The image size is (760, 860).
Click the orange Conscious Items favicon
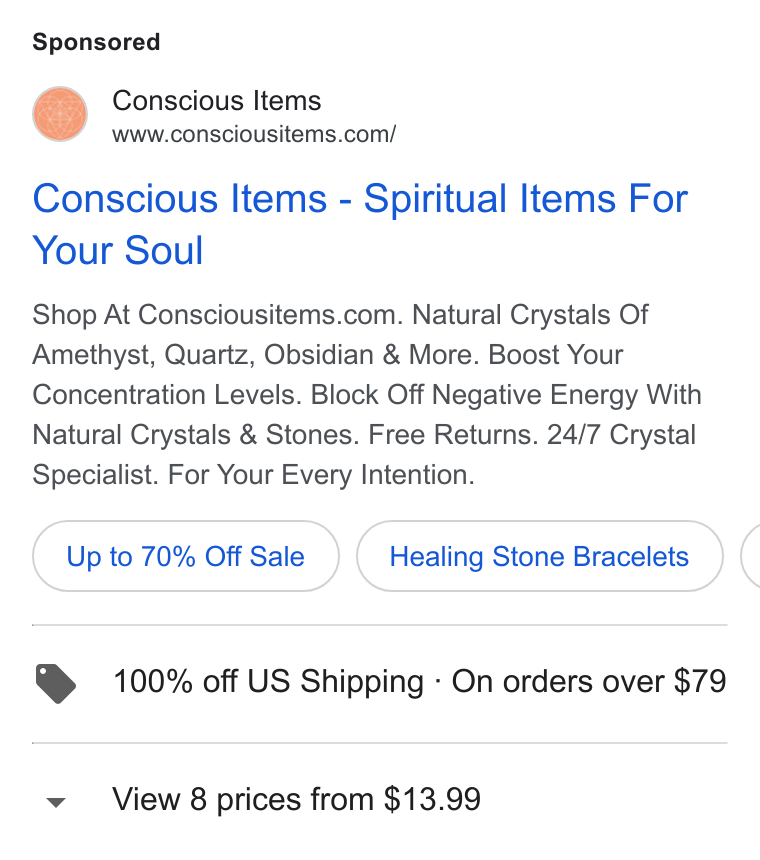(x=60, y=114)
